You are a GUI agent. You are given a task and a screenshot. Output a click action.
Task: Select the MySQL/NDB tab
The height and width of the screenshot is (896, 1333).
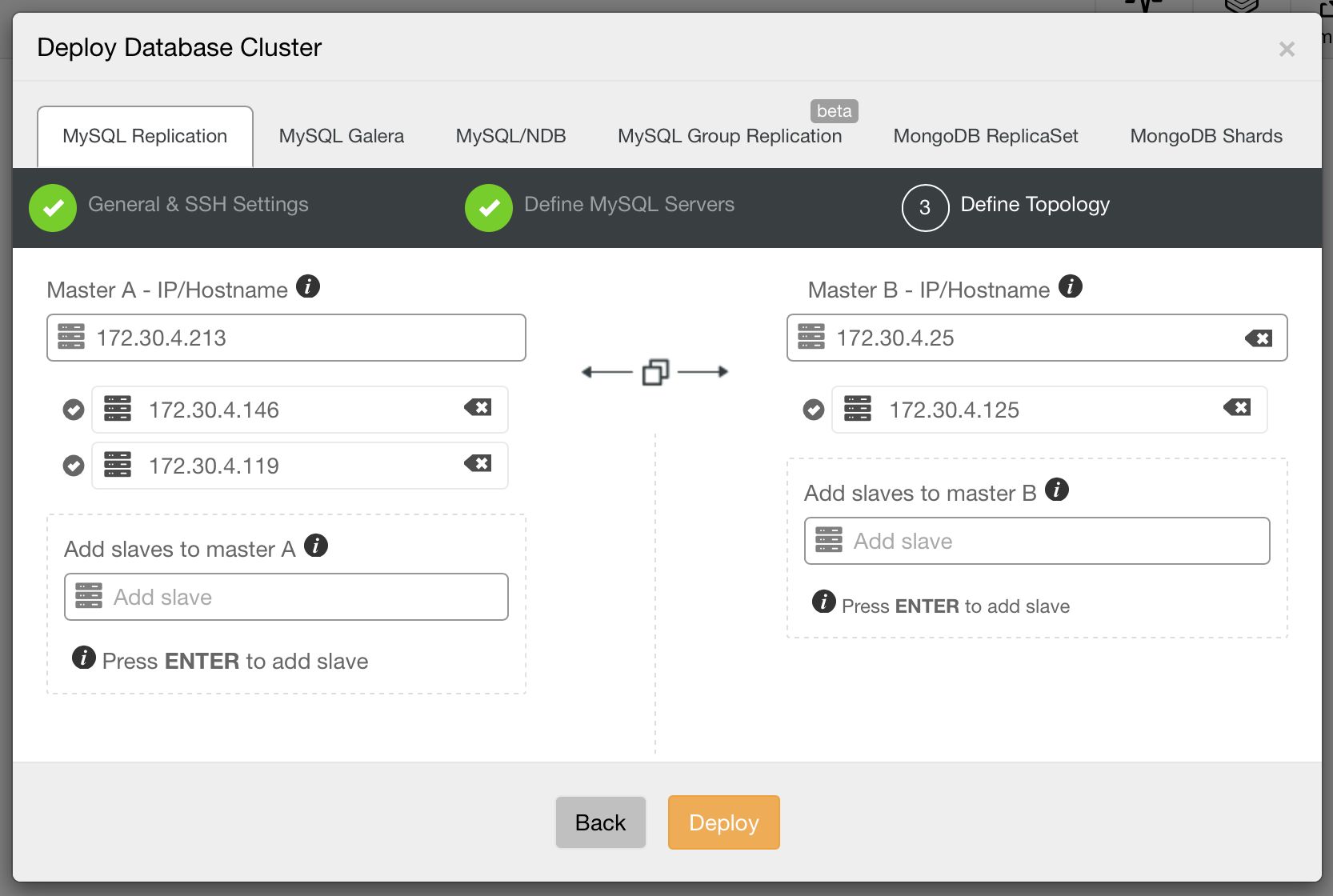[510, 136]
